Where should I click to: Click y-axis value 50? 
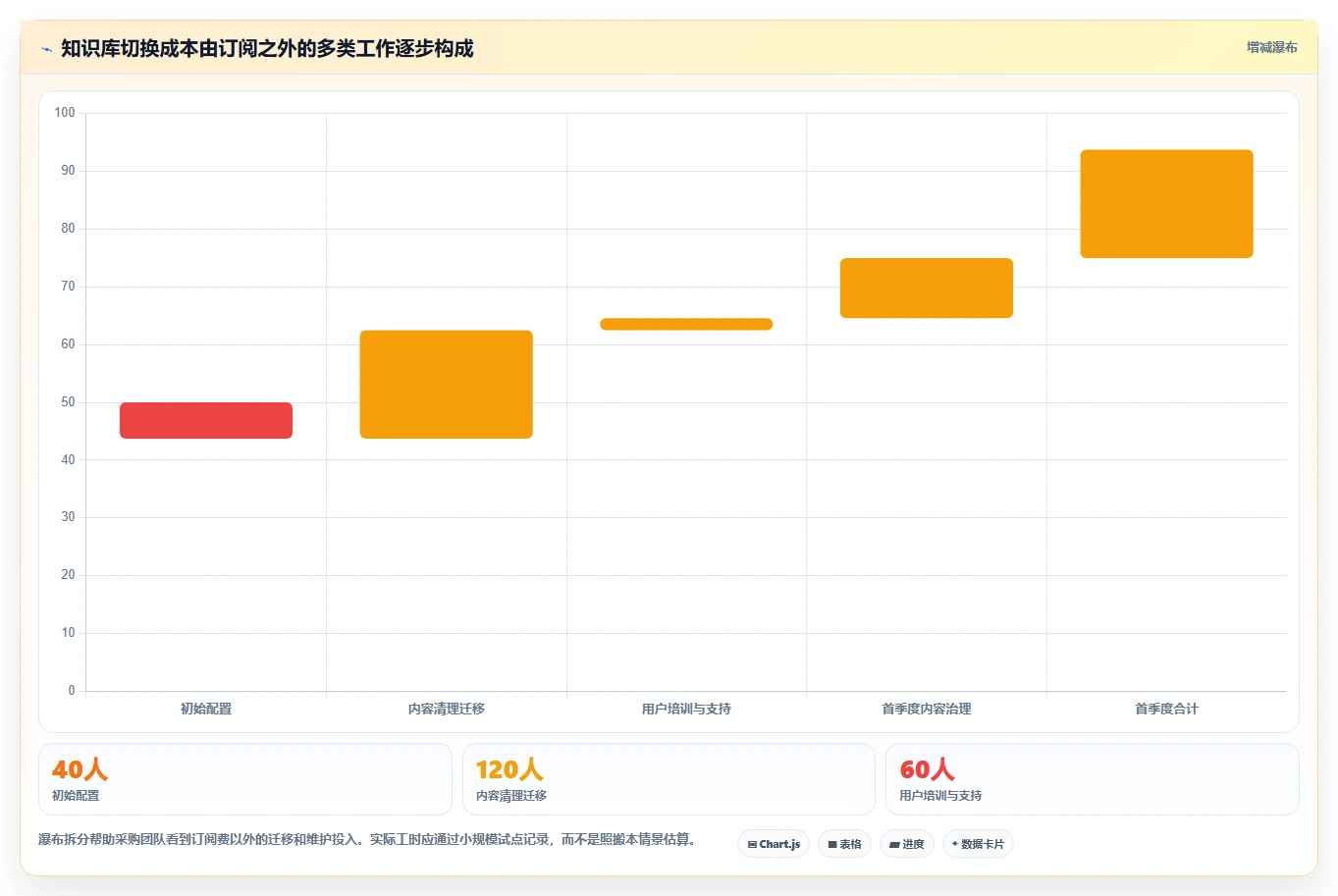point(68,402)
